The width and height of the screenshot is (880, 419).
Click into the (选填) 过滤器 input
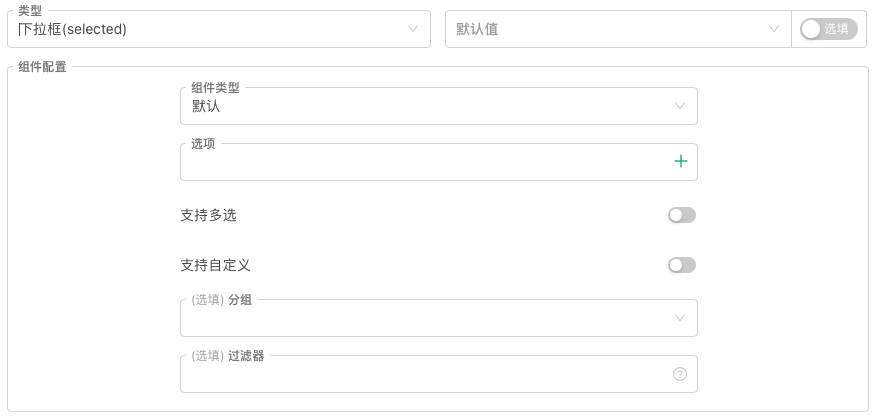pyautogui.click(x=420, y=375)
